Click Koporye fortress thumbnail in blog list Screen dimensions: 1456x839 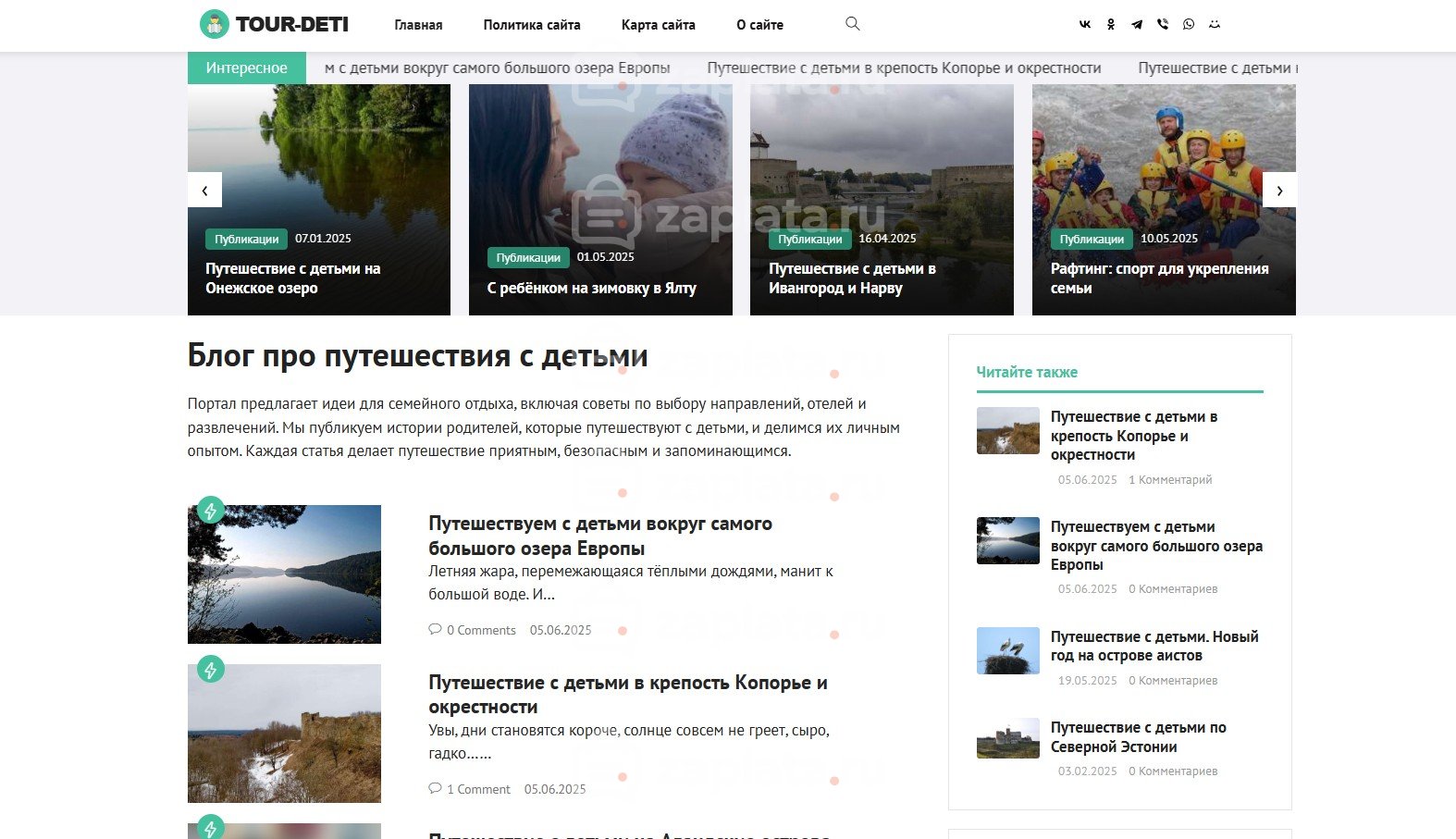pyautogui.click(x=284, y=734)
